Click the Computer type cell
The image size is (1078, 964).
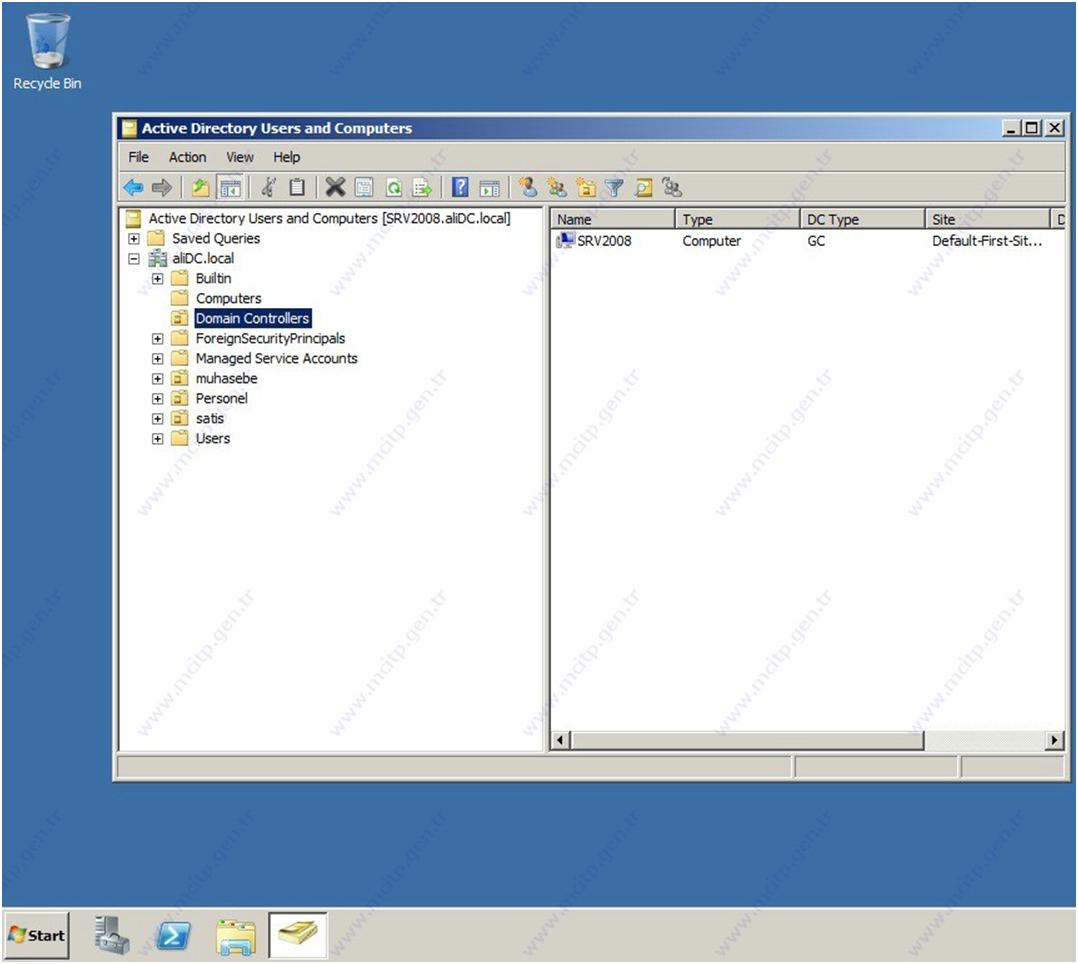(x=712, y=241)
